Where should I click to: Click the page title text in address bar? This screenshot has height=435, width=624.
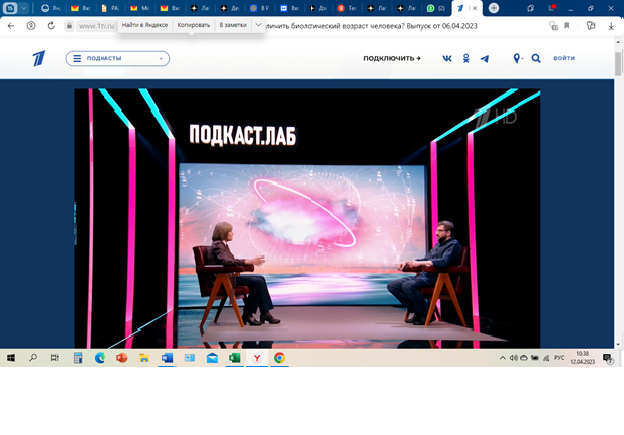click(371, 26)
